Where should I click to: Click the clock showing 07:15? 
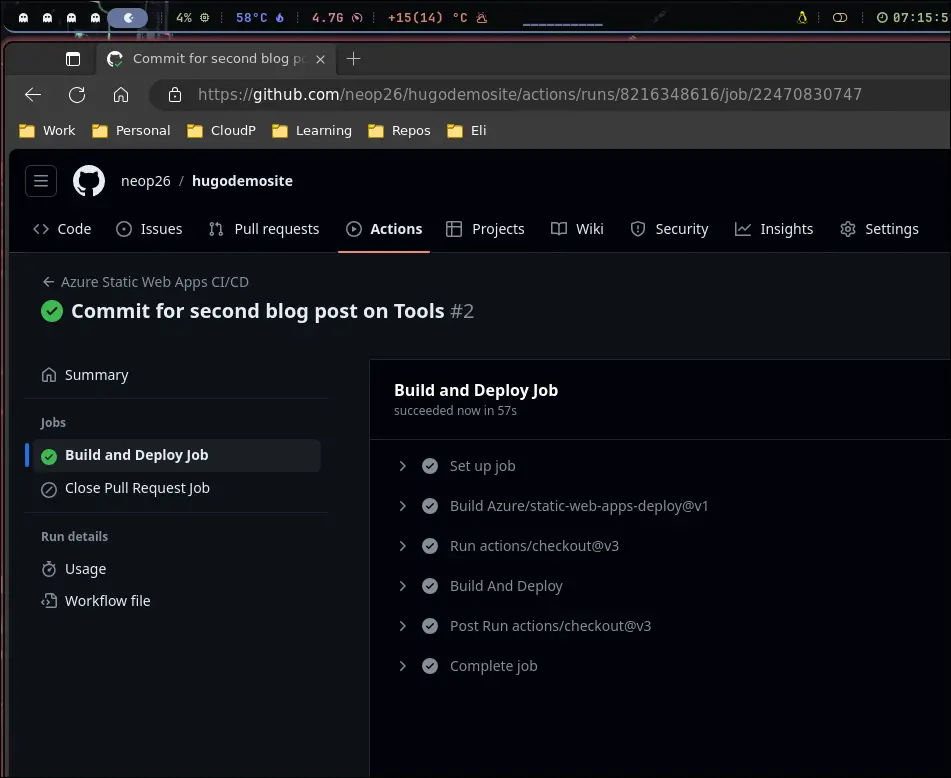click(913, 18)
